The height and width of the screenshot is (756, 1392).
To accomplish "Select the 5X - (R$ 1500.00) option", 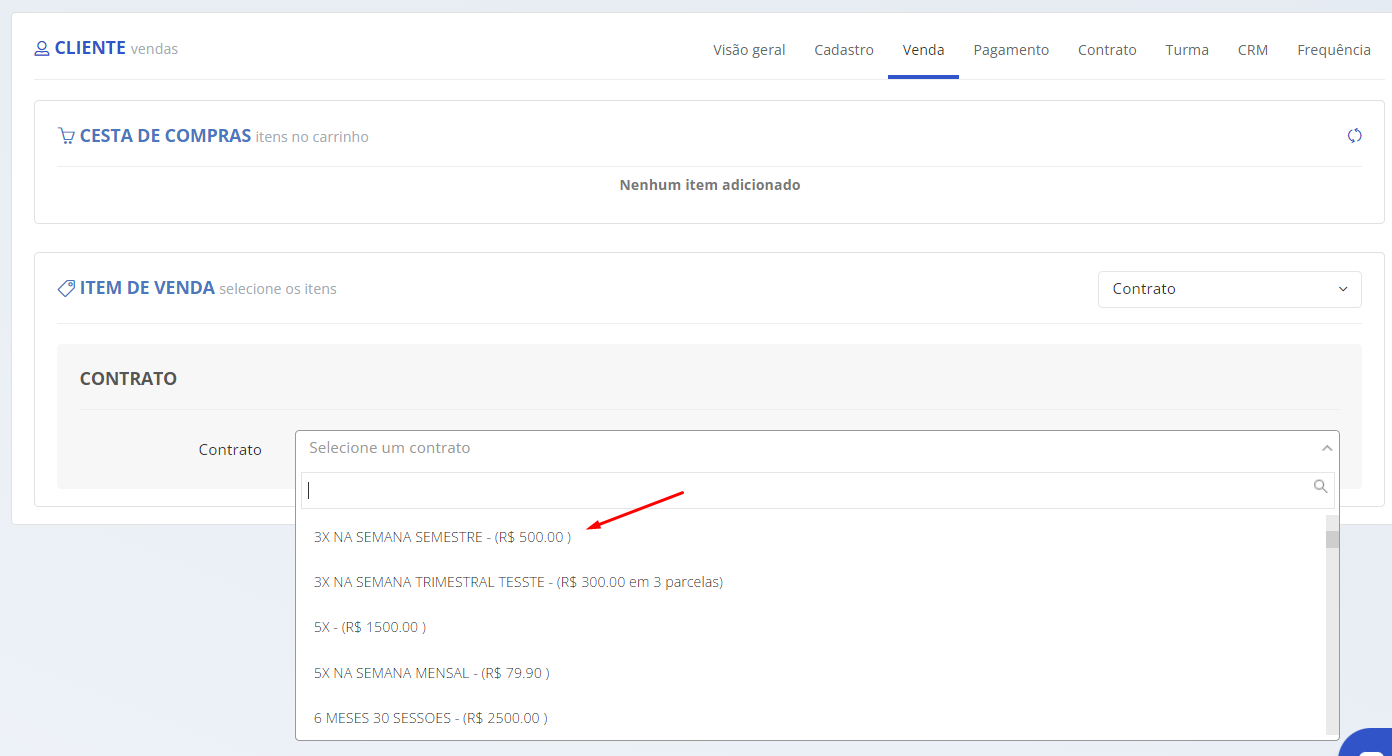I will 811,627.
